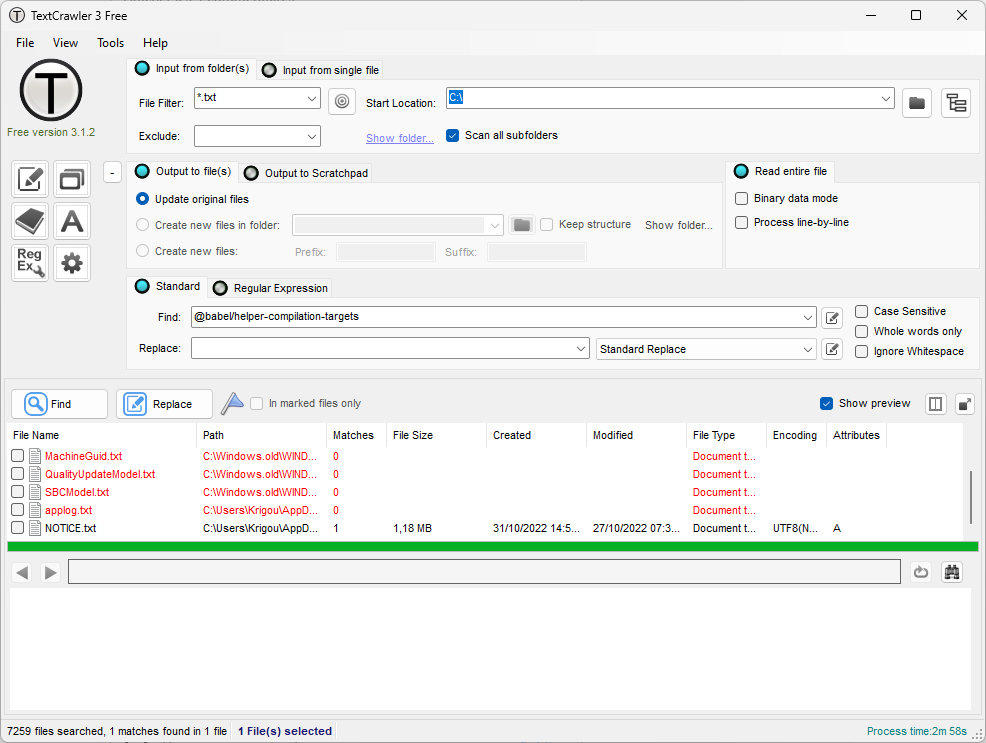The width and height of the screenshot is (986, 743).
Task: Open Standard Replace mode dropdown
Action: point(706,349)
